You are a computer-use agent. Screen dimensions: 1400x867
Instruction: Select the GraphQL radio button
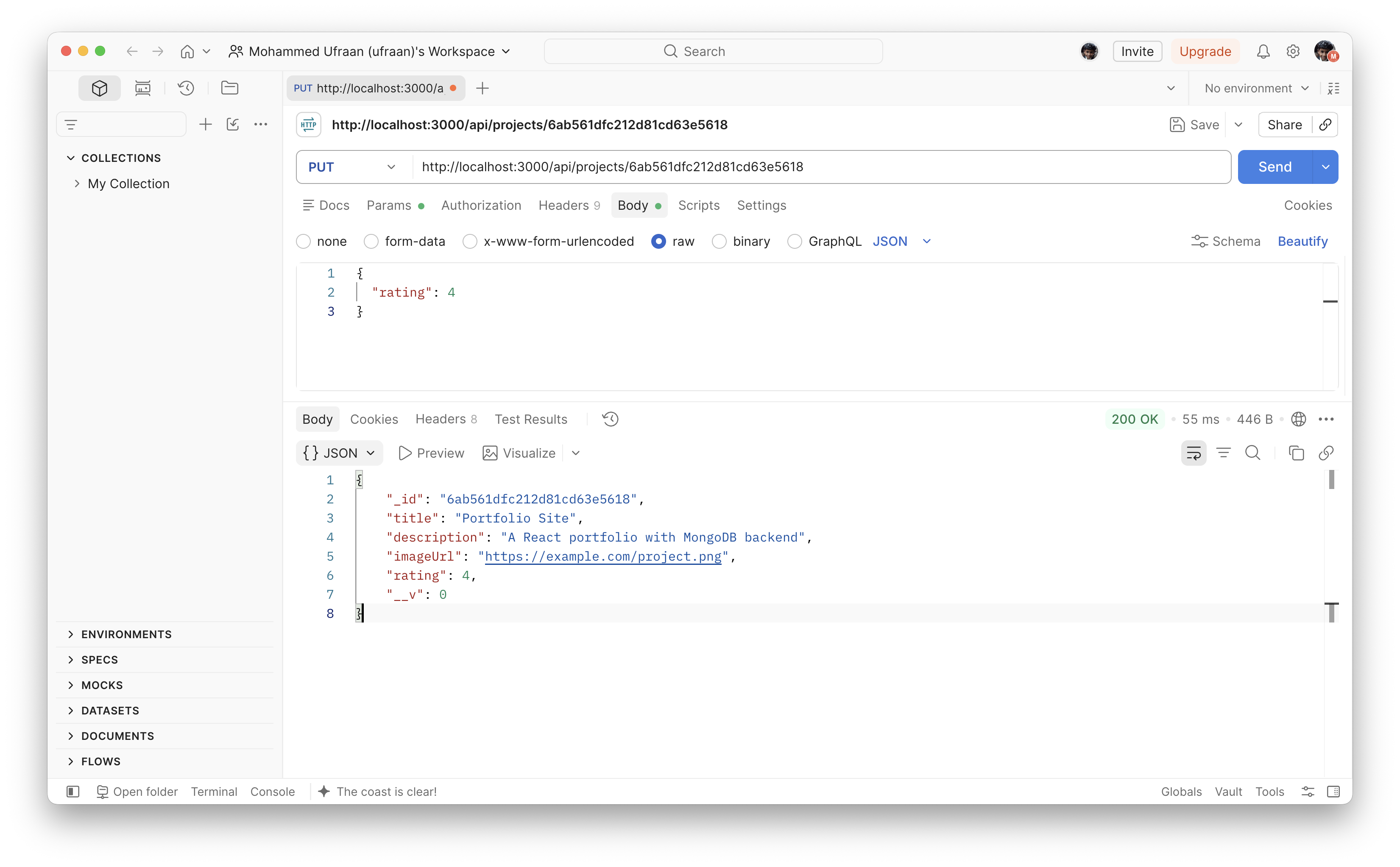[795, 242]
